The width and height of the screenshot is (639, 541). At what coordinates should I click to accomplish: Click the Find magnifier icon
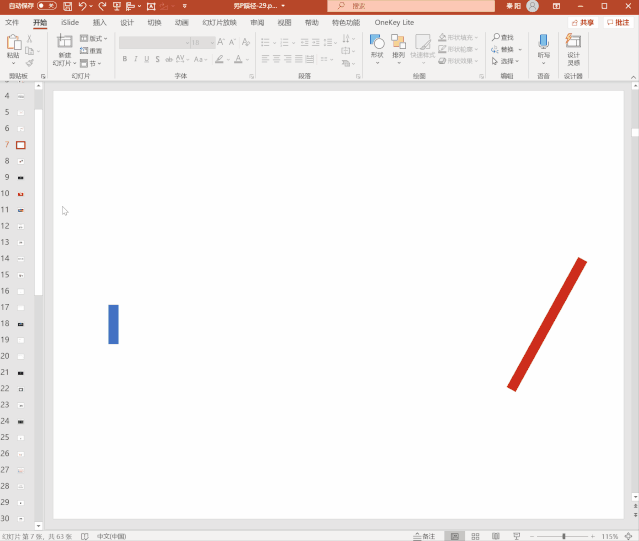tap(496, 37)
